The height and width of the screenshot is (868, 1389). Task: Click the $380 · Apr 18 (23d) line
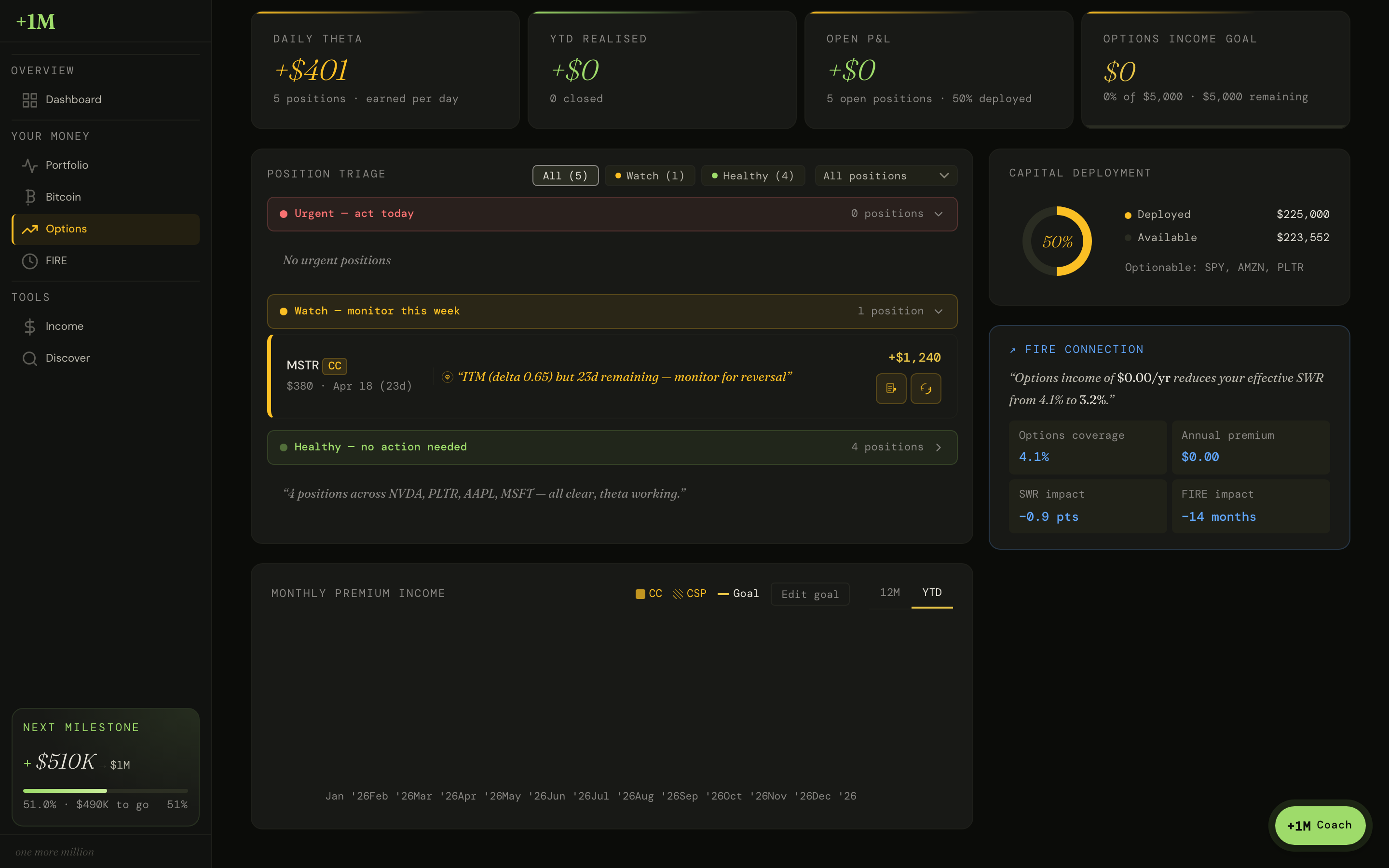coord(349,386)
